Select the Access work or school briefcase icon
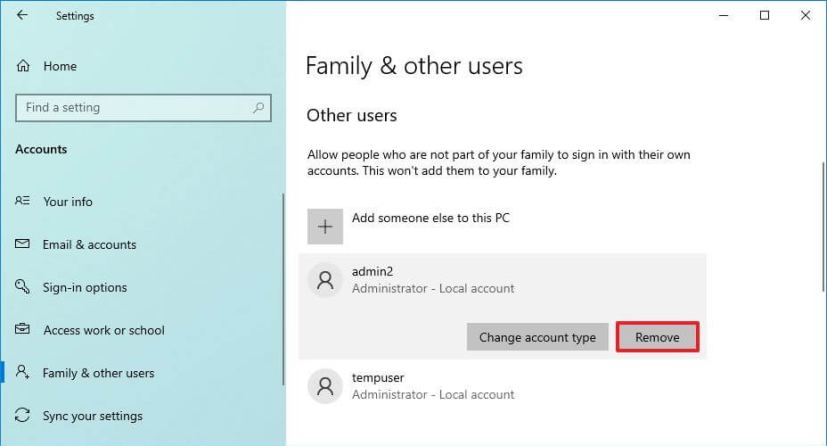 point(22,329)
